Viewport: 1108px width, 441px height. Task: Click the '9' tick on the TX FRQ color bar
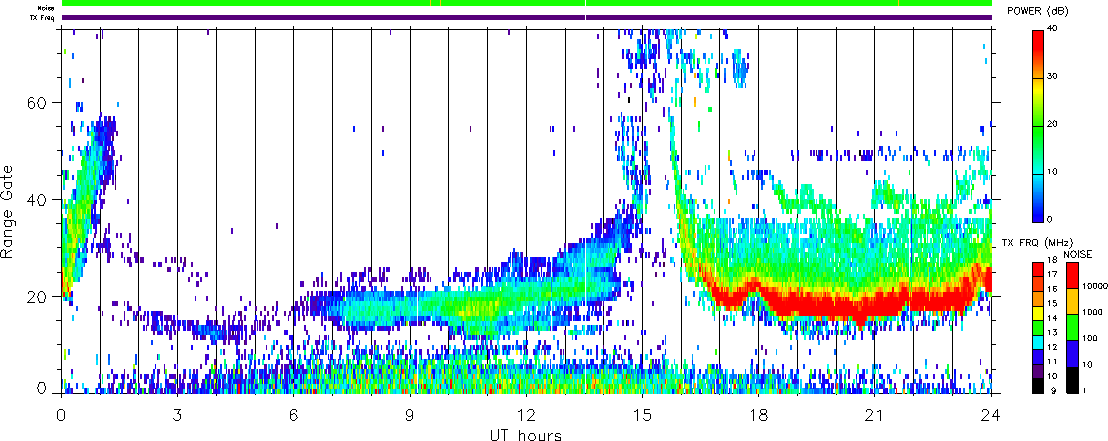[1053, 391]
